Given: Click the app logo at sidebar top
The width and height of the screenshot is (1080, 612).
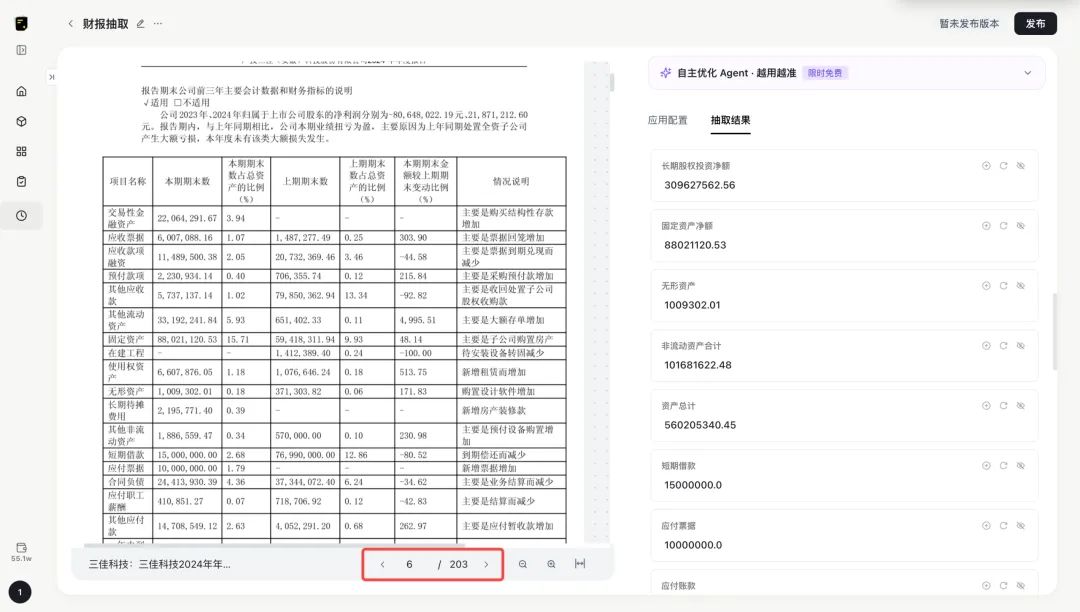Looking at the screenshot, I should coord(21,23).
